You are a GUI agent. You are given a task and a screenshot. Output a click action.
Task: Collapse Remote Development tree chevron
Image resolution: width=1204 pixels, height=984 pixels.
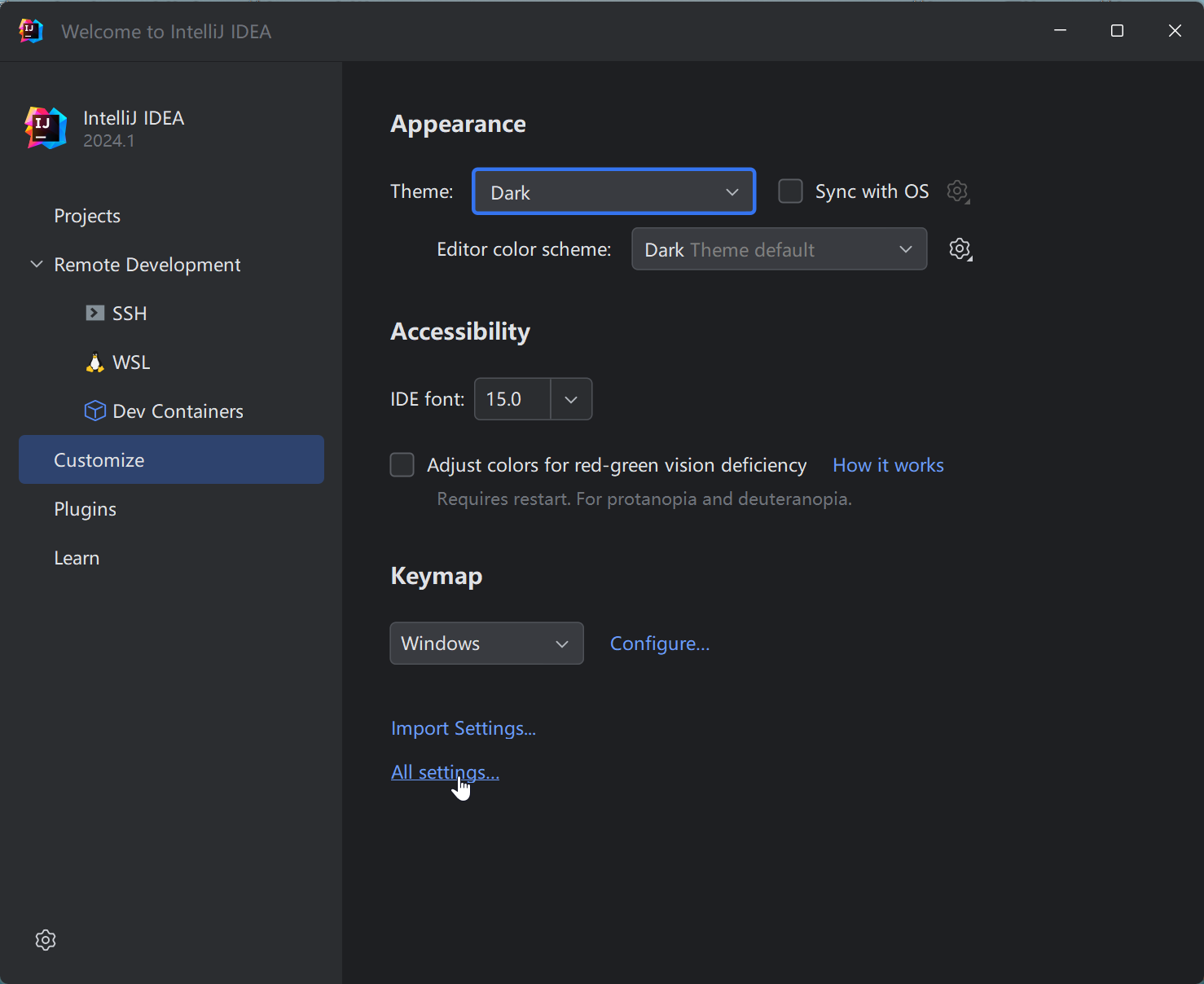(37, 264)
